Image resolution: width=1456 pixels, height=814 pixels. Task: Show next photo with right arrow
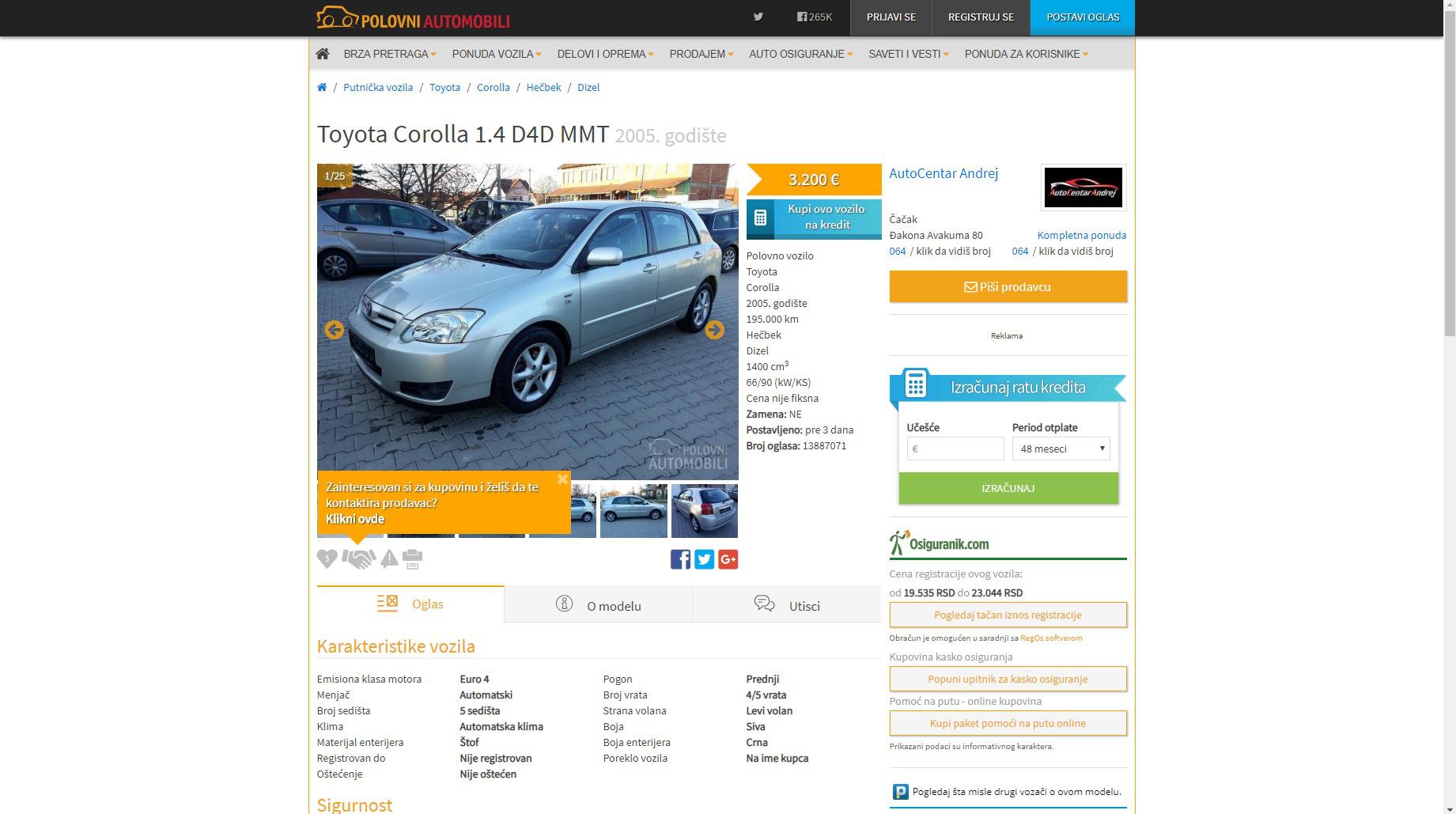point(714,330)
